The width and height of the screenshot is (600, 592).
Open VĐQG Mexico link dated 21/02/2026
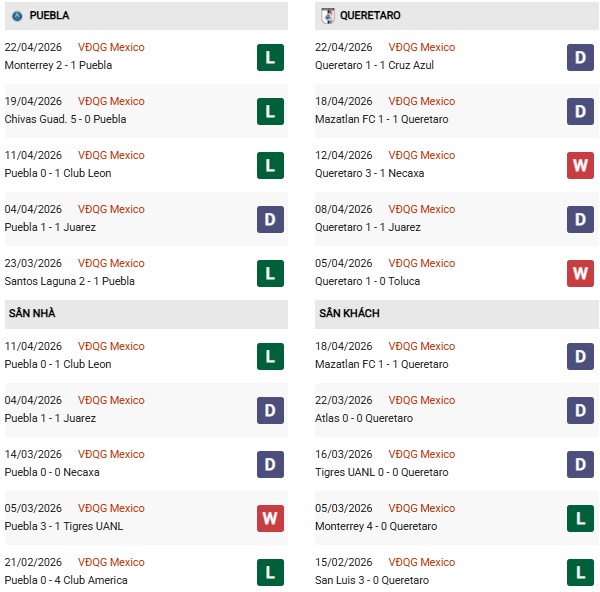click(111, 562)
